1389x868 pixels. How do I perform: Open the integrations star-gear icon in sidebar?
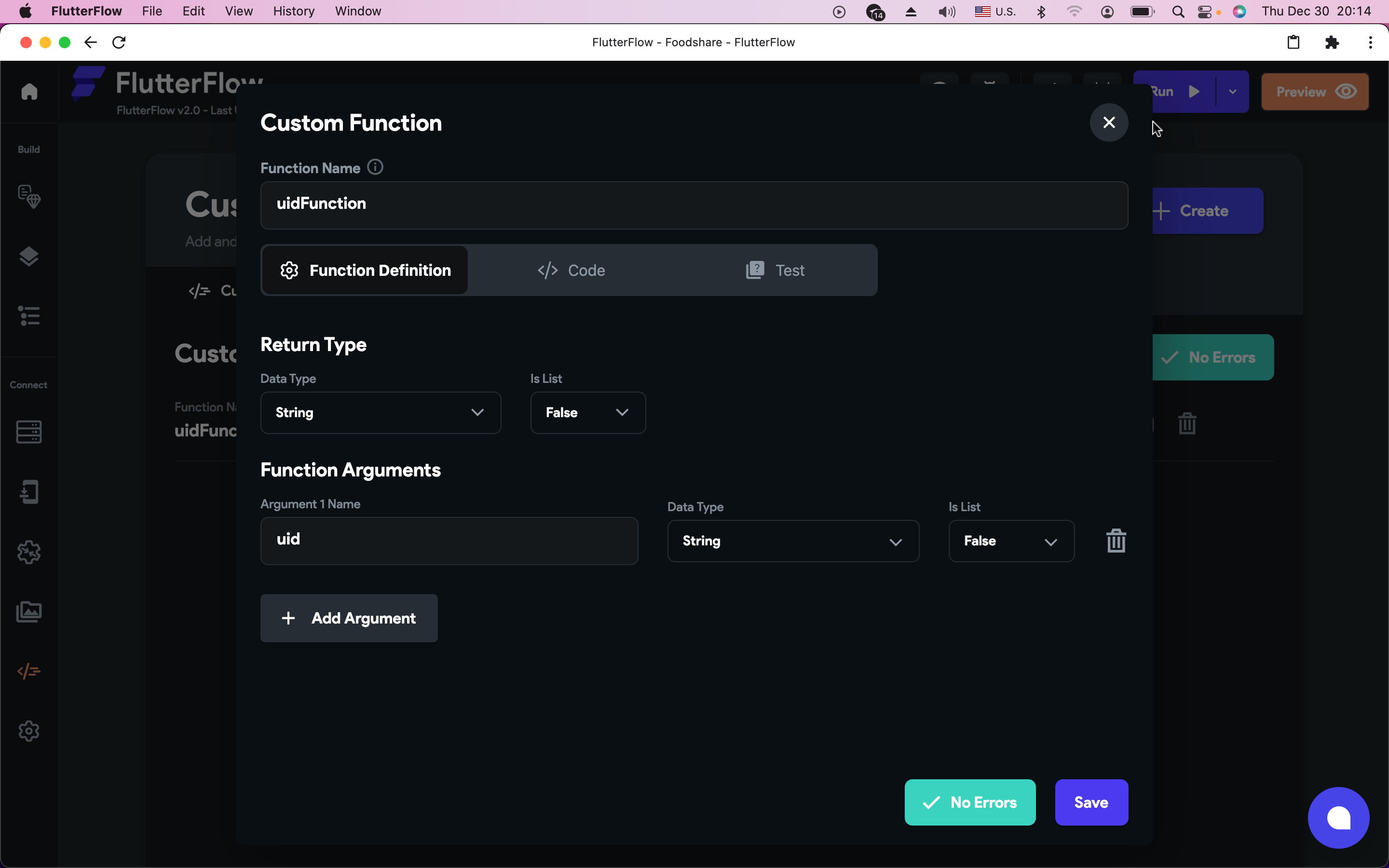coord(29,552)
